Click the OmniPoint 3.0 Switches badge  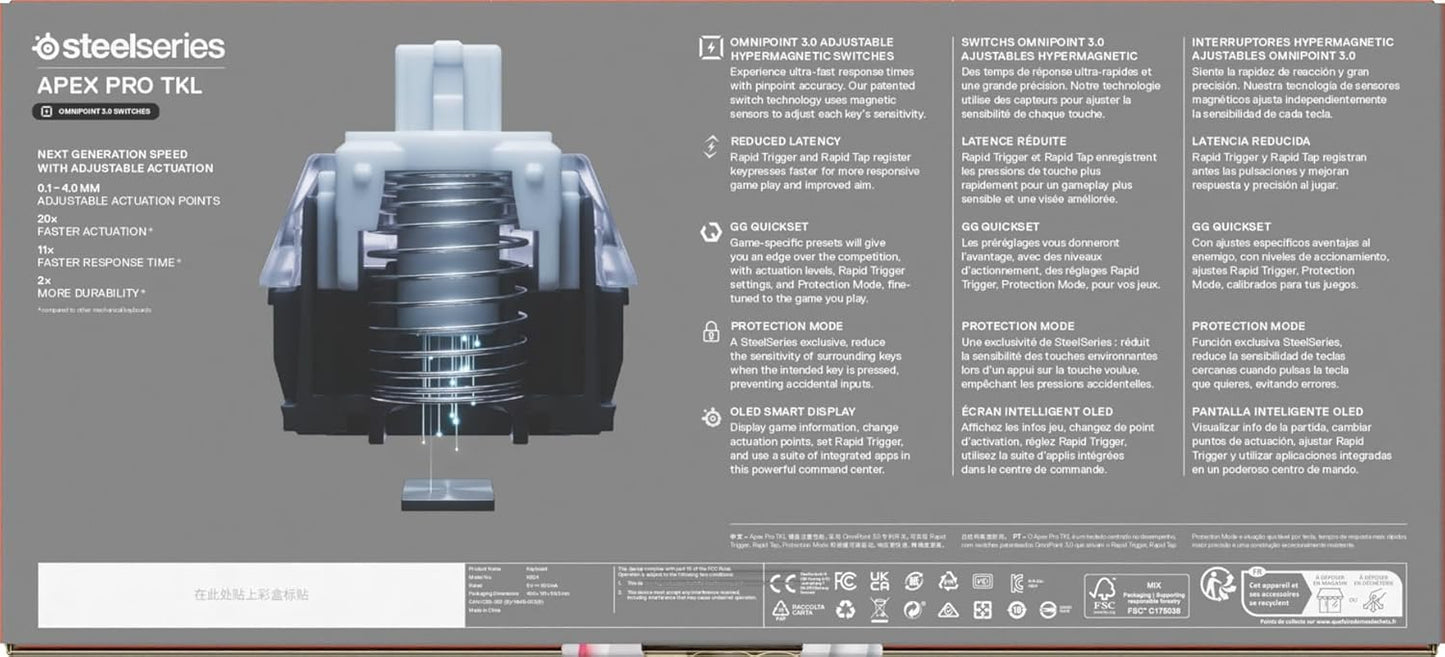[x=98, y=111]
